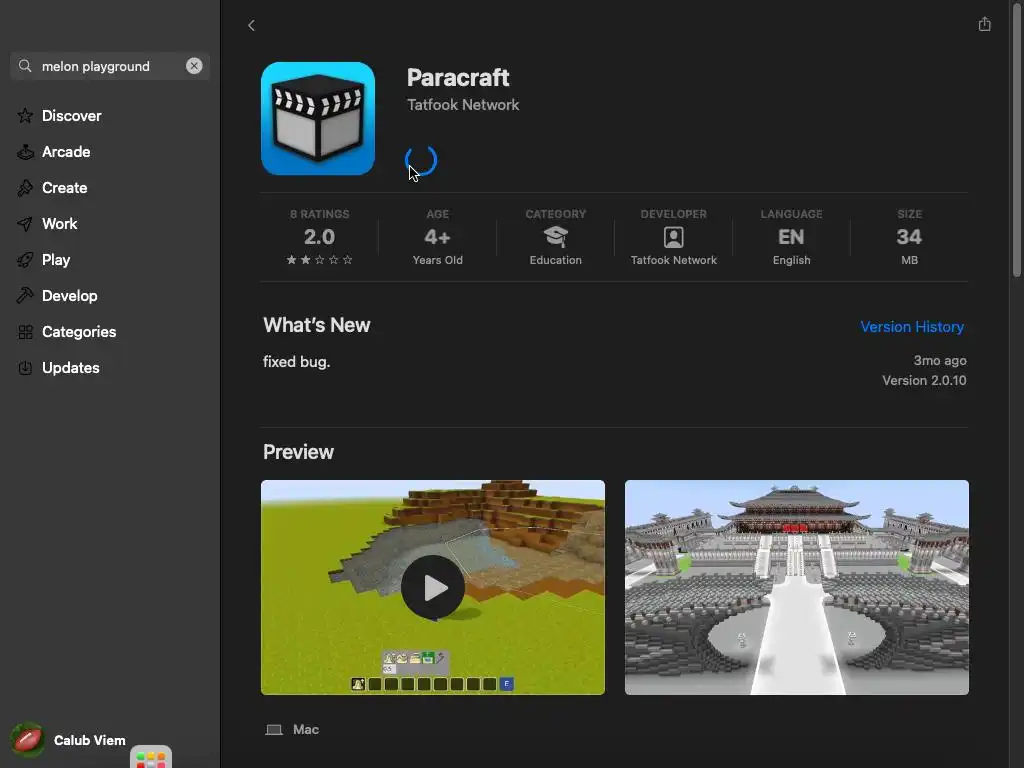Image resolution: width=1024 pixels, height=768 pixels.
Task: Click the magnifying glass search icon
Action: pos(25,66)
